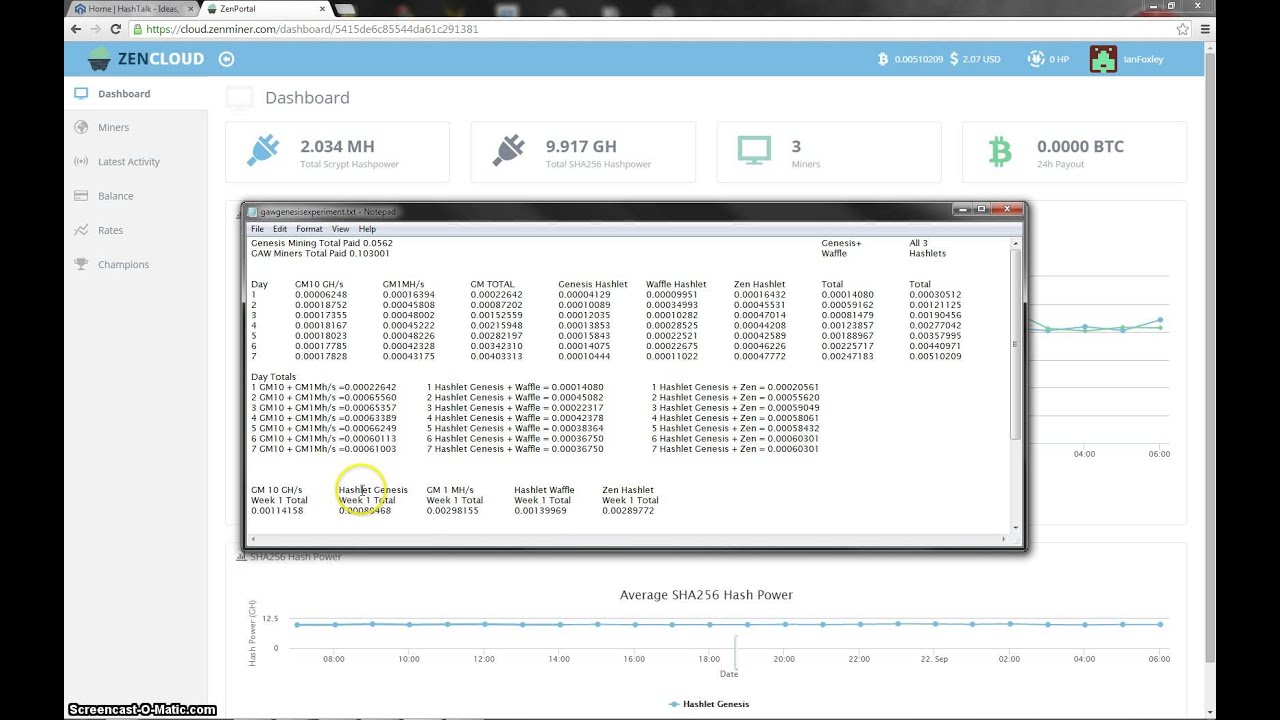The image size is (1280, 720).
Task: Click the Latest Activity signal icon
Action: click(x=81, y=162)
